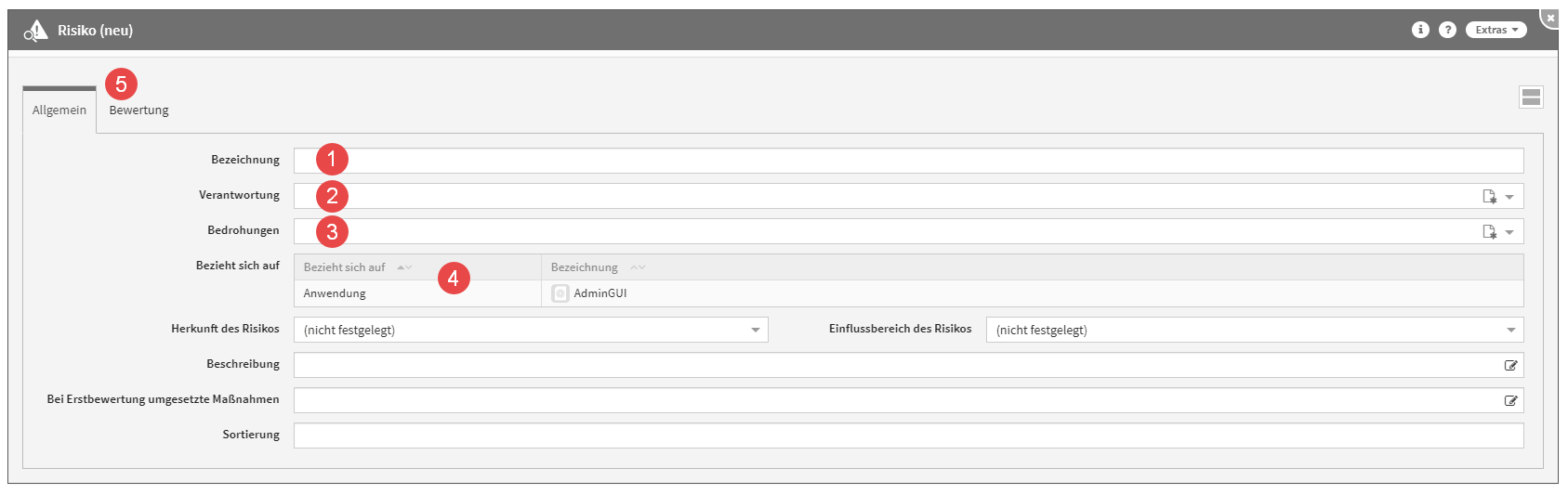
Task: Click the Risiko warning icon in title bar
Action: point(35,31)
